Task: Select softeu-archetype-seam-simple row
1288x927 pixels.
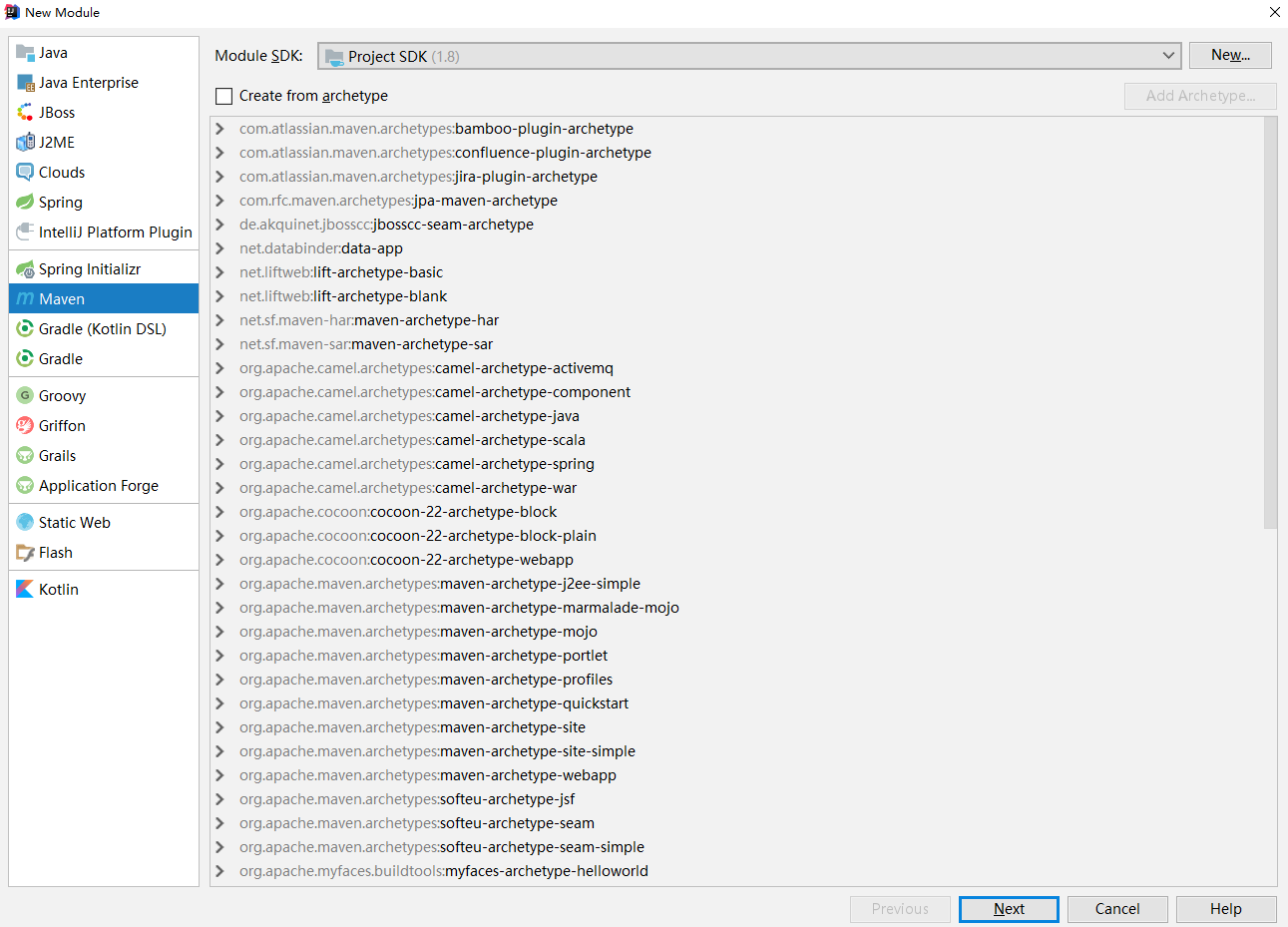Action: pyautogui.click(x=736, y=847)
